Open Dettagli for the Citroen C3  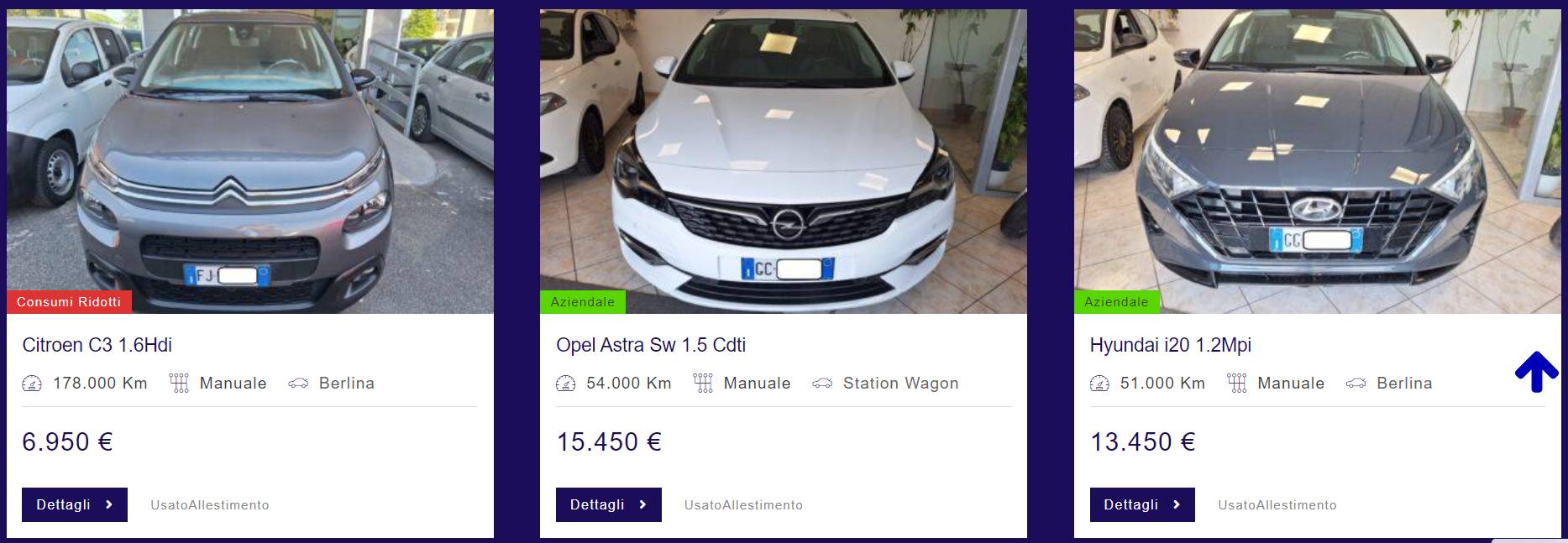(x=75, y=504)
